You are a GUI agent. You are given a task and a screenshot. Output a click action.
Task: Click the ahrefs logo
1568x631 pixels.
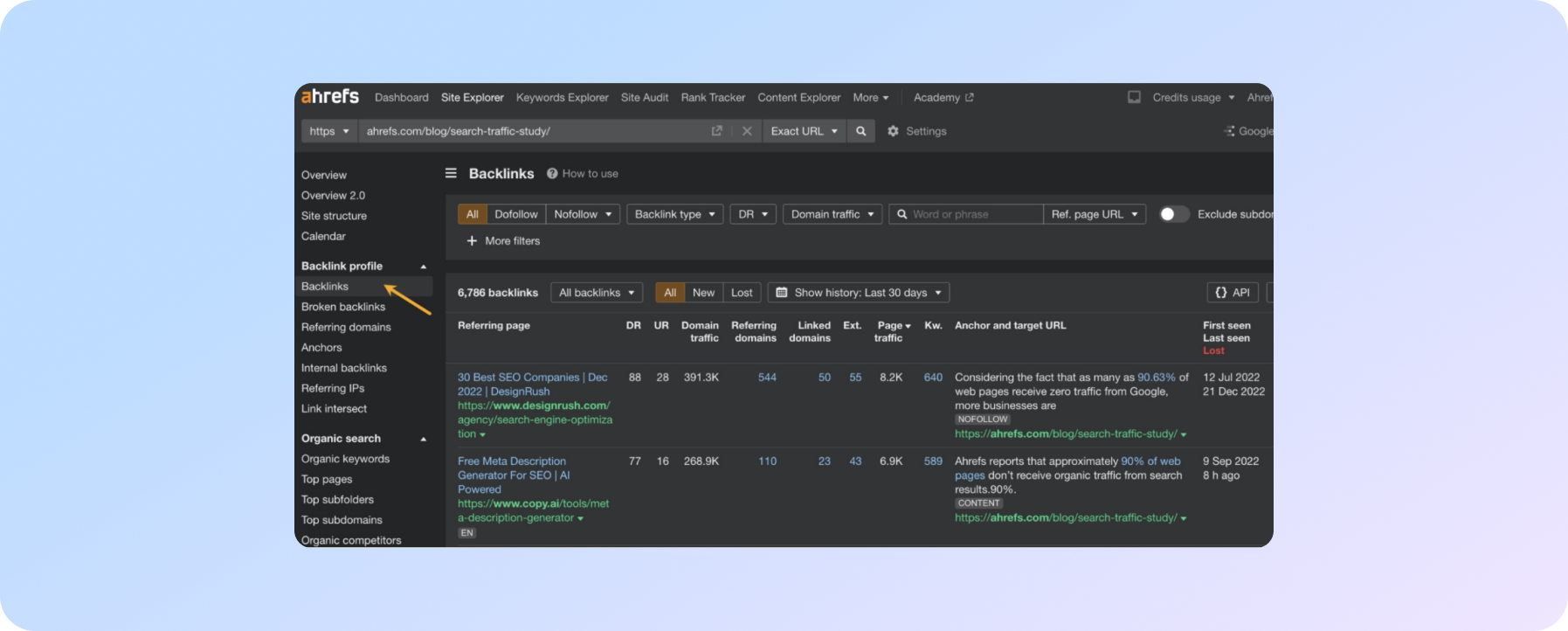[330, 96]
